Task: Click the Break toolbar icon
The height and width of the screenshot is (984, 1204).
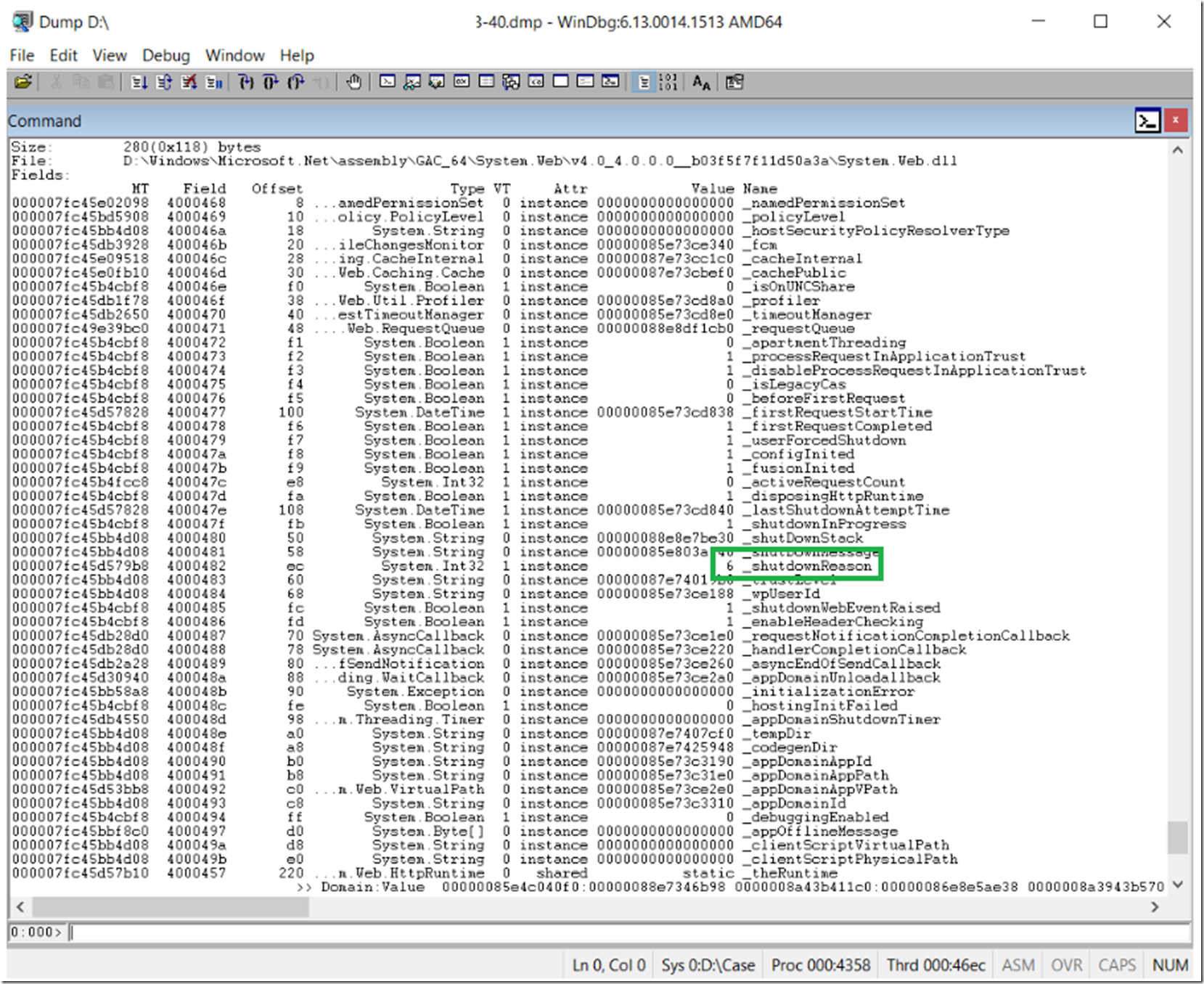Action: [x=214, y=82]
